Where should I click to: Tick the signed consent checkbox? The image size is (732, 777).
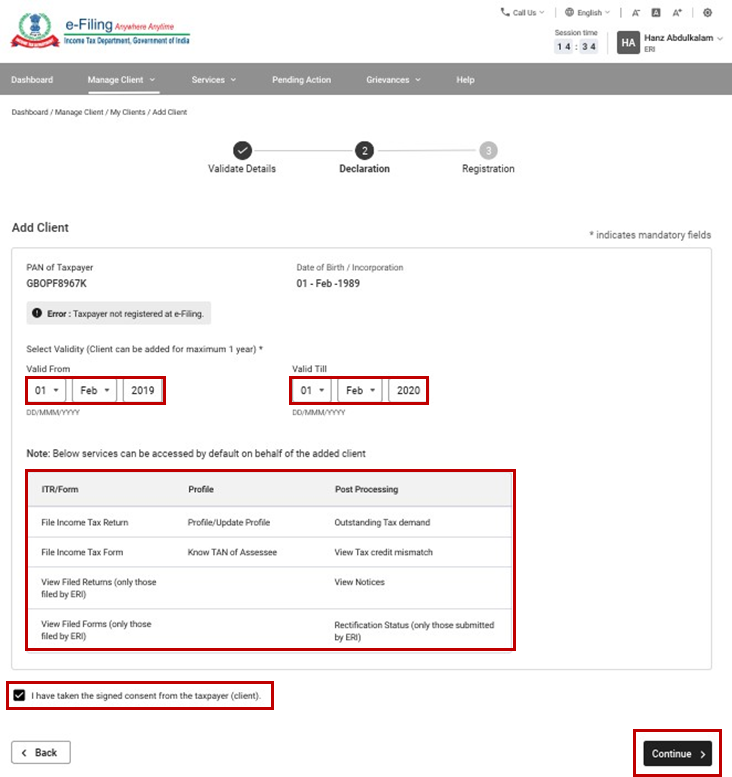click(19, 695)
